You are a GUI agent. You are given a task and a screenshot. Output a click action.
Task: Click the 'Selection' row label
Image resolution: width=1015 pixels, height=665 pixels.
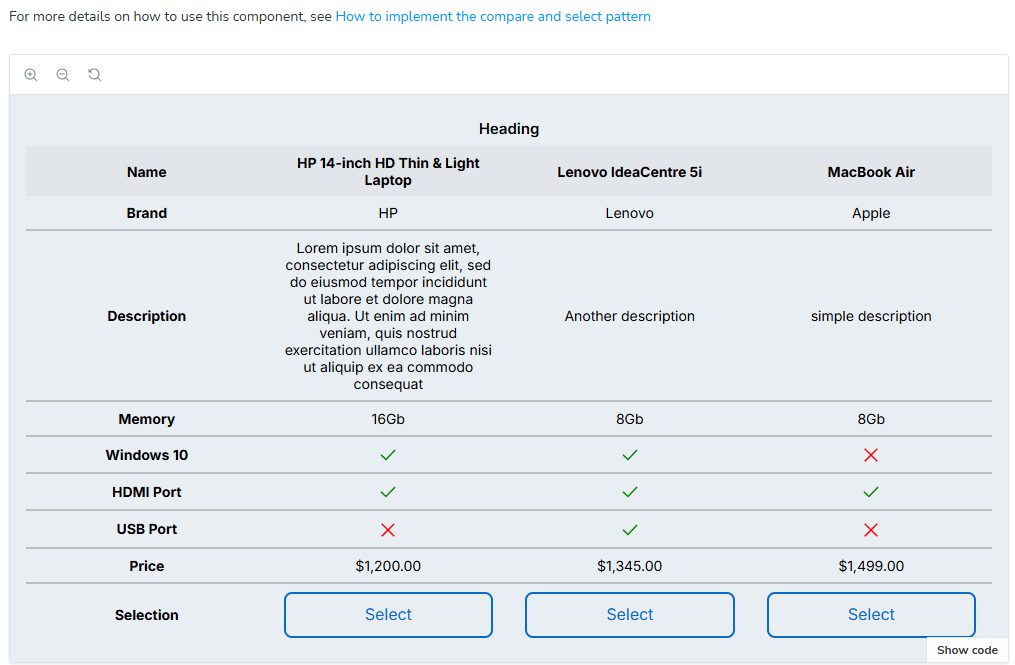click(x=146, y=615)
